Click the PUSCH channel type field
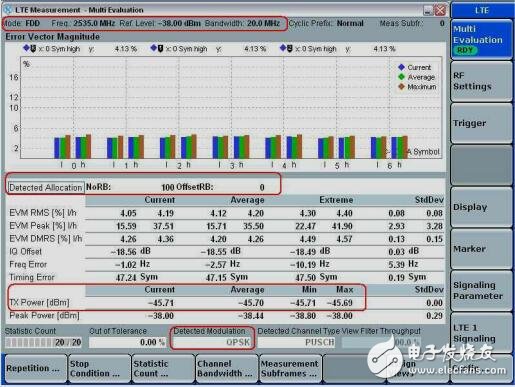 tap(296, 342)
